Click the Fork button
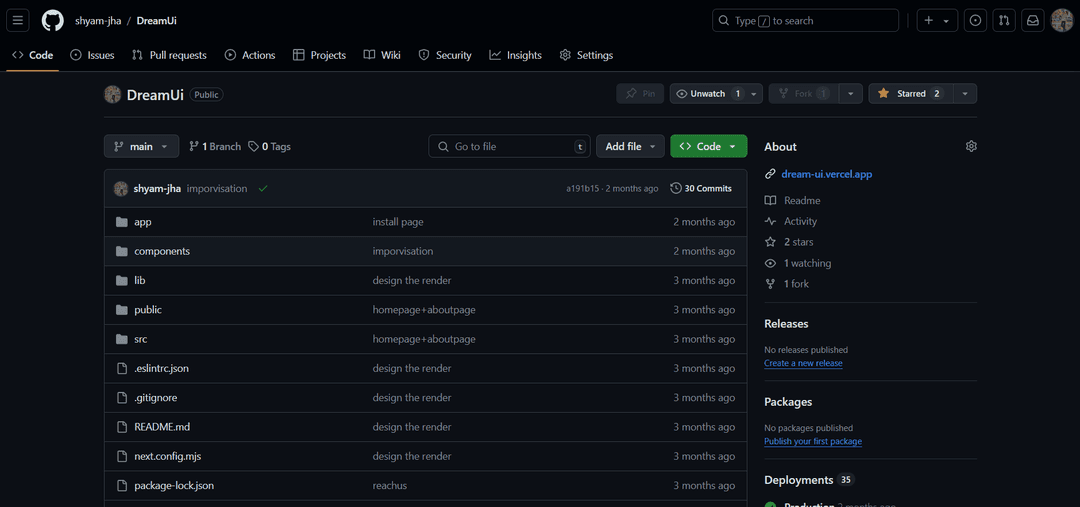Viewport: 1080px width, 507px height. coord(805,94)
